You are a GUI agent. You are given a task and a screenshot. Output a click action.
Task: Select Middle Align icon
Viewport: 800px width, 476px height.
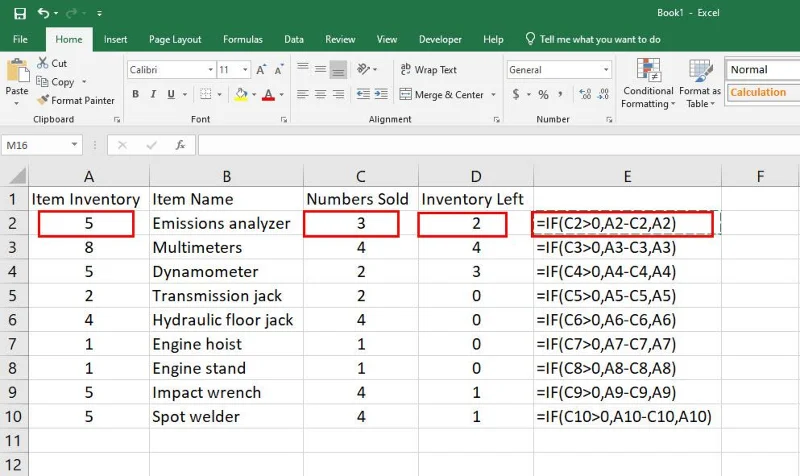[320, 69]
